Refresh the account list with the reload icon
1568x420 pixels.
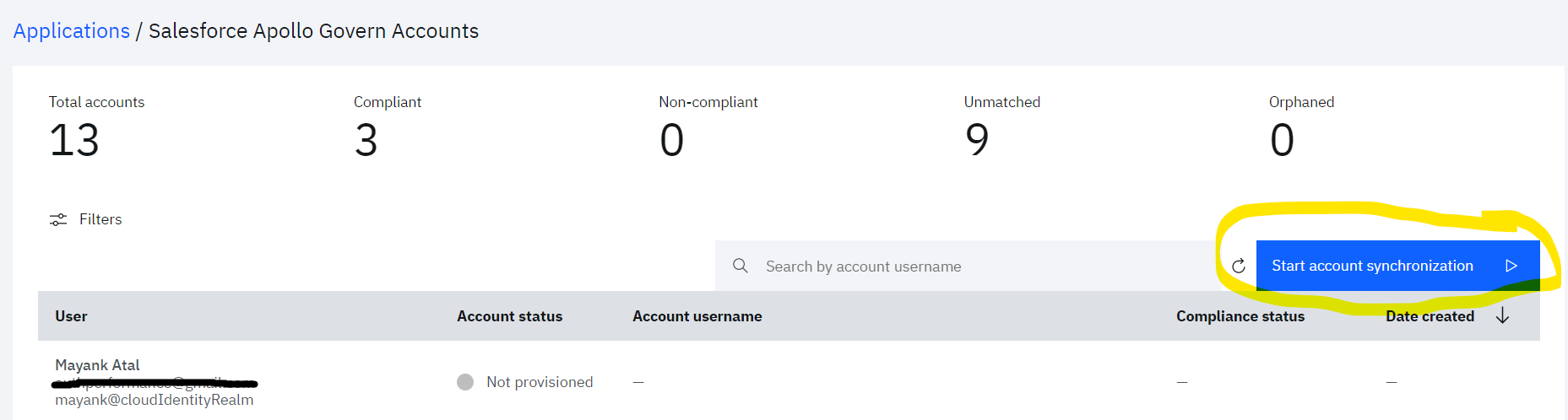click(1239, 266)
